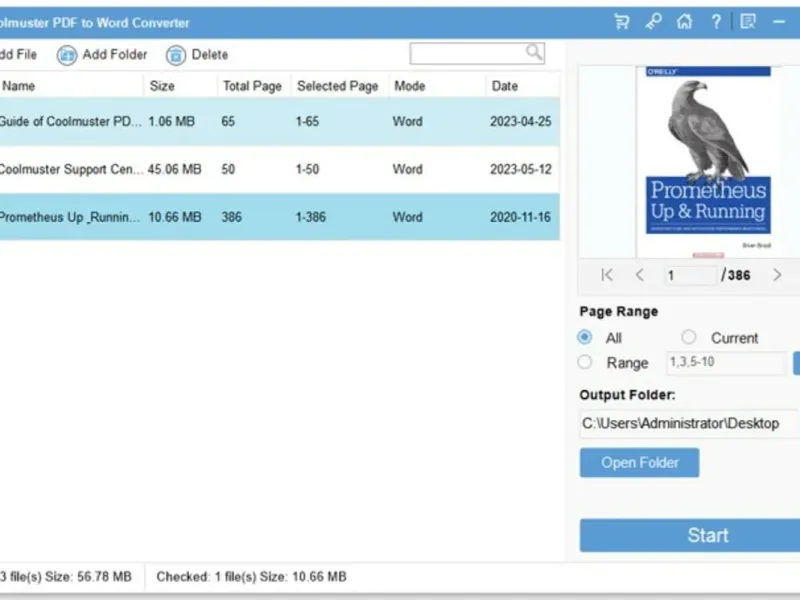Select the Range radio option
Image resolution: width=800 pixels, height=600 pixels.
(x=585, y=362)
